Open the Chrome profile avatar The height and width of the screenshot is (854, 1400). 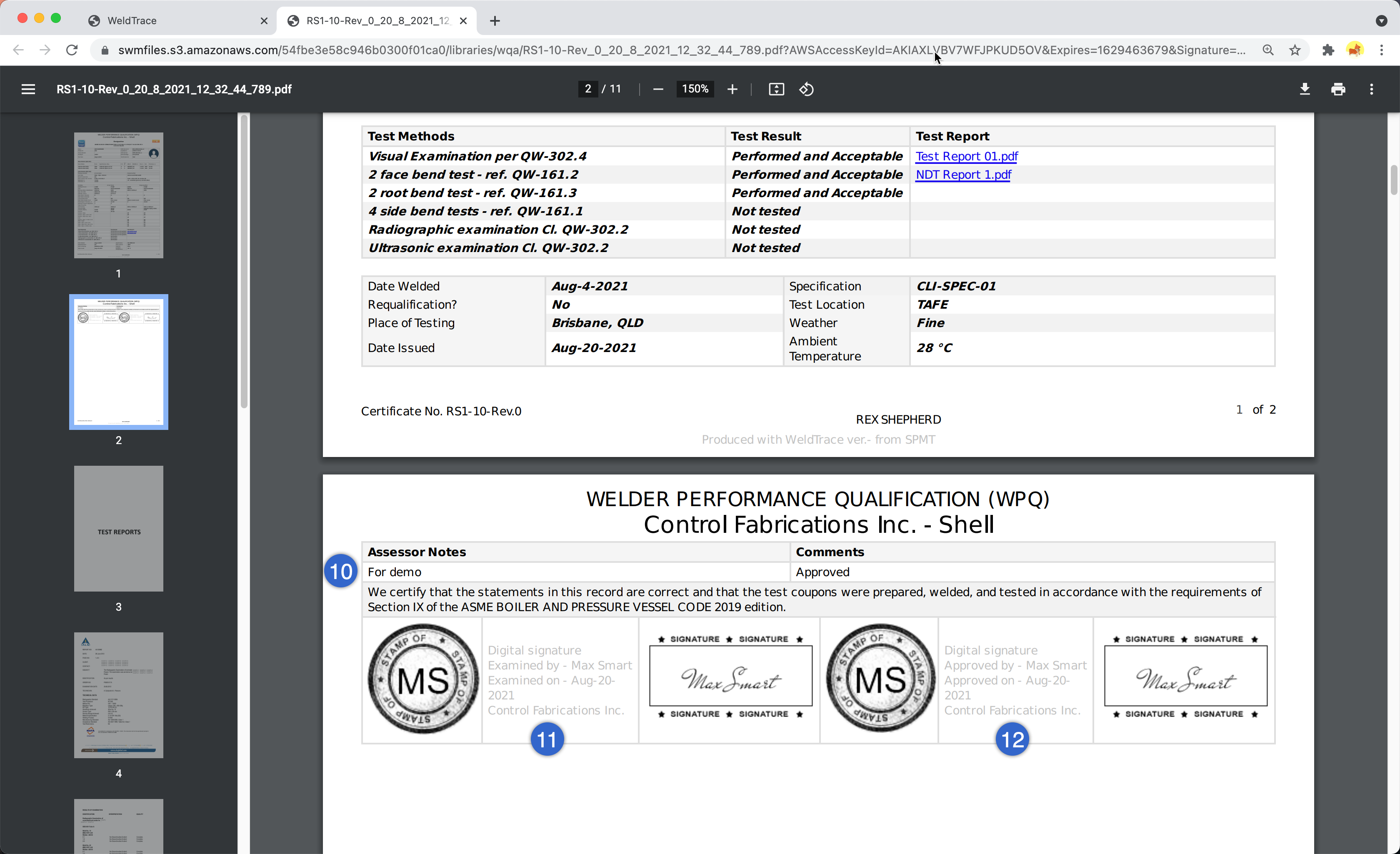(x=1355, y=50)
